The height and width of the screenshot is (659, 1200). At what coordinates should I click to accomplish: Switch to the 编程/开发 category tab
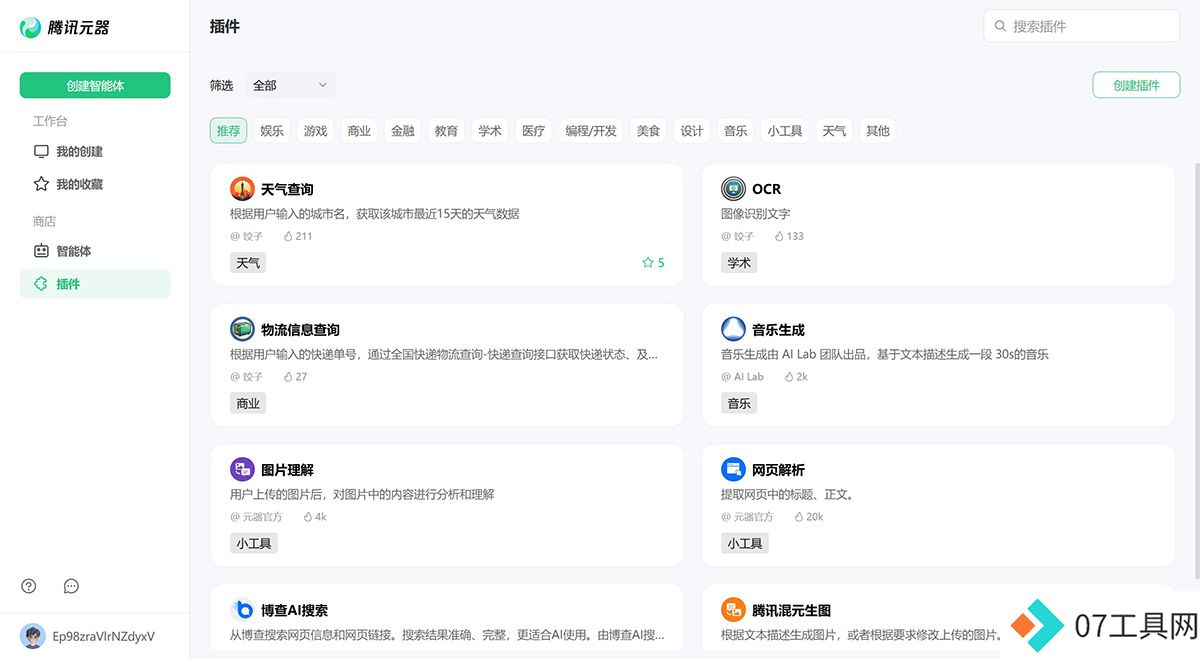point(591,131)
